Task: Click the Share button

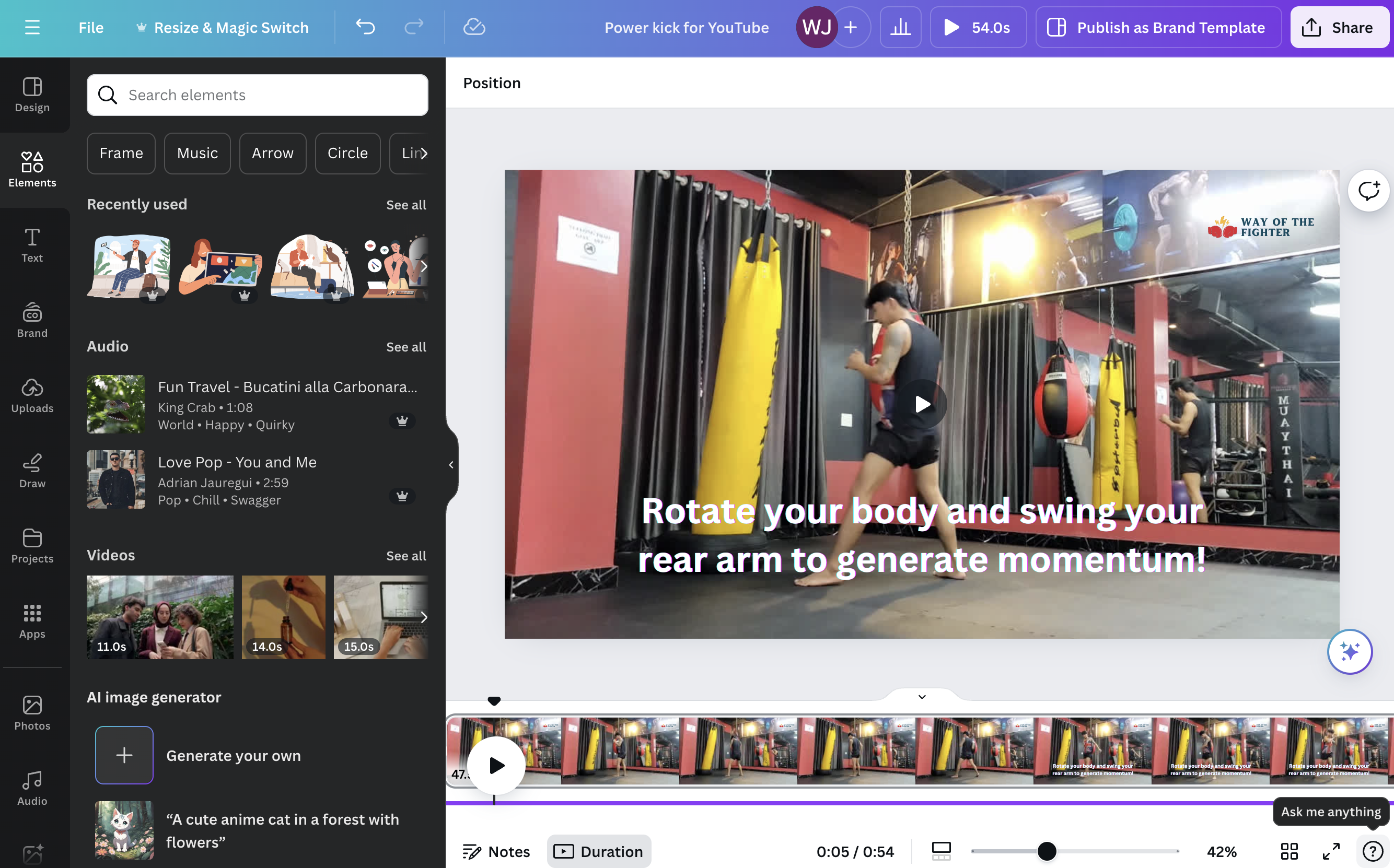Action: coord(1339,27)
